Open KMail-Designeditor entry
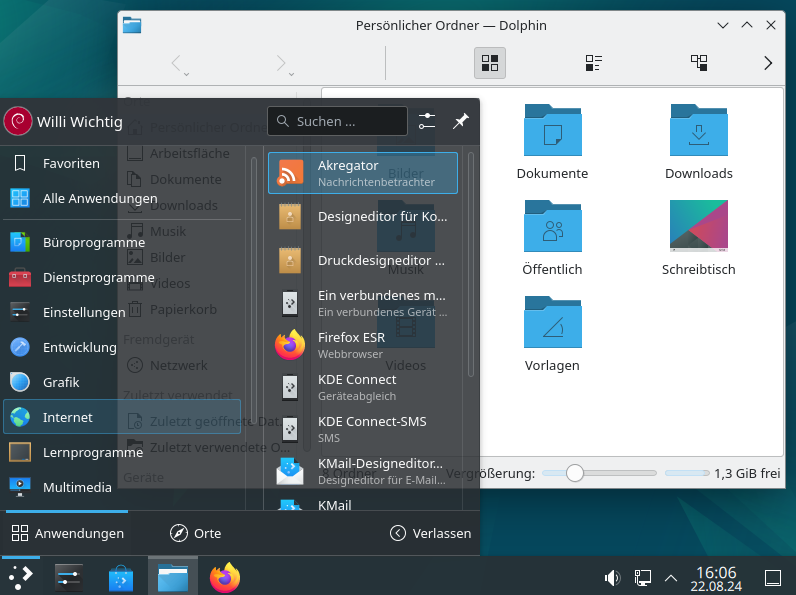Viewport: 796px width, 595px height. [x=362, y=471]
